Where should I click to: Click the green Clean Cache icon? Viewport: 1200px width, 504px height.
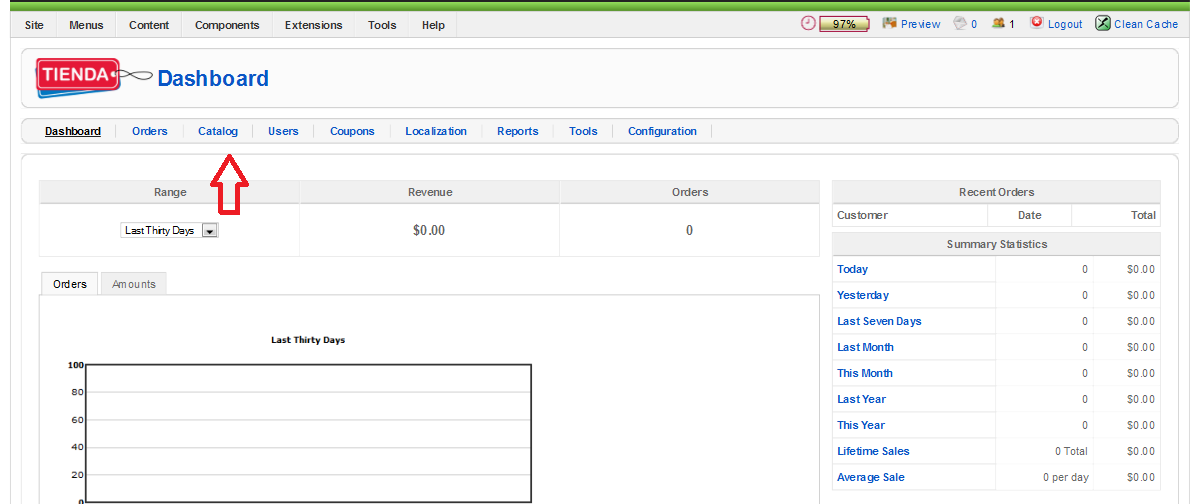point(1103,23)
